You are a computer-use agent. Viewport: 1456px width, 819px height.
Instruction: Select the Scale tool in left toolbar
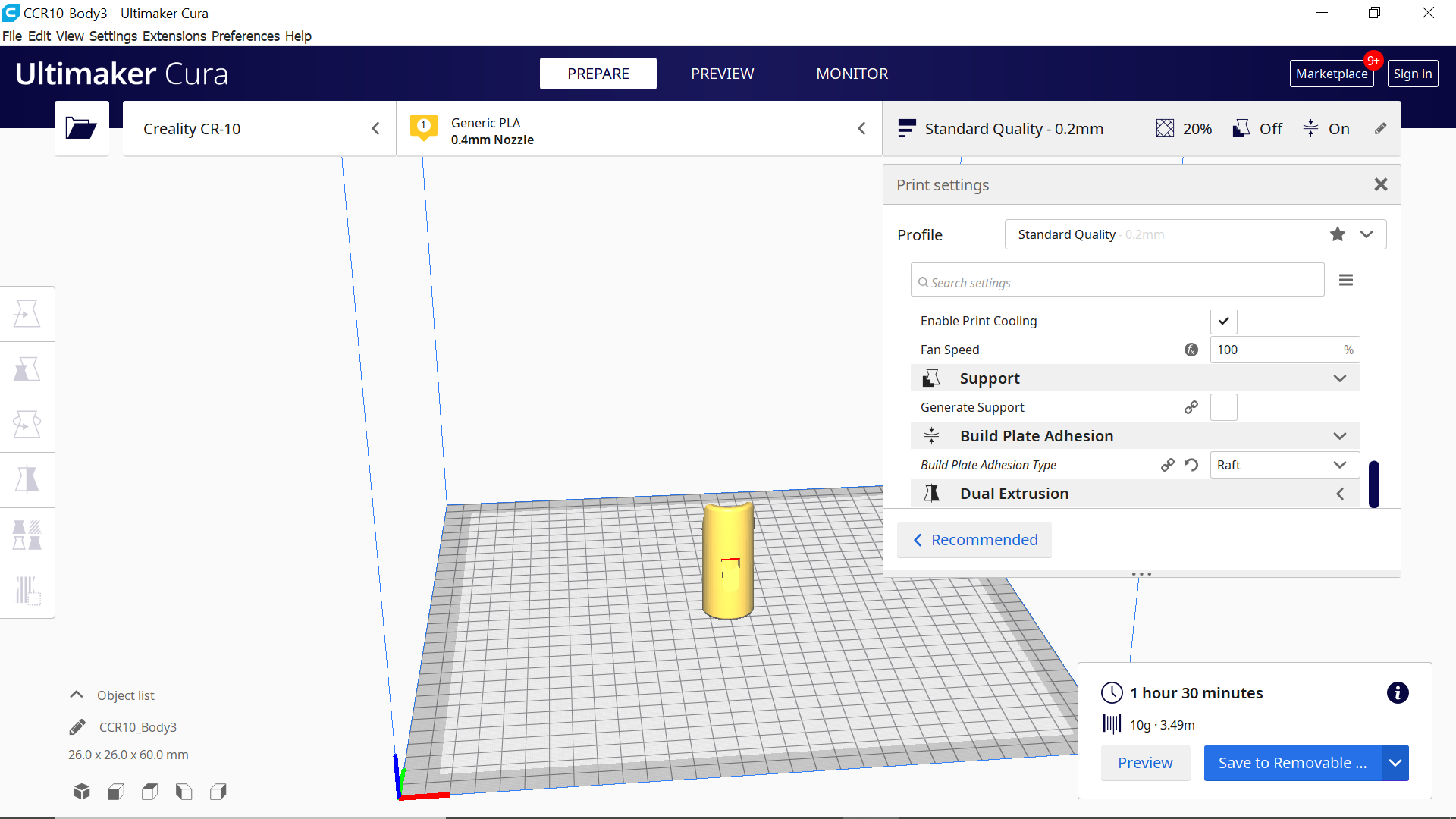coord(27,369)
